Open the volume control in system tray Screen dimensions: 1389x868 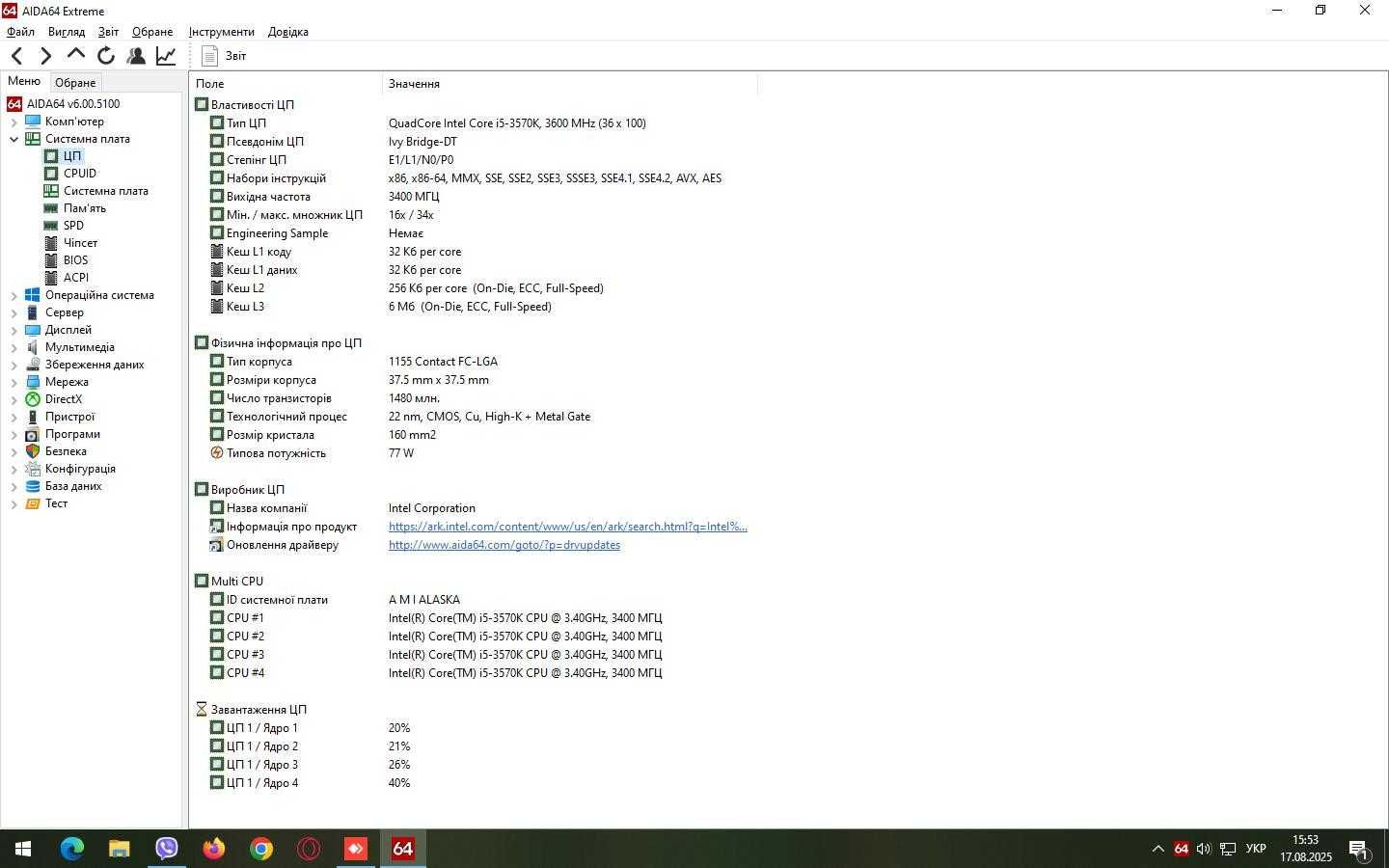pos(1204,850)
